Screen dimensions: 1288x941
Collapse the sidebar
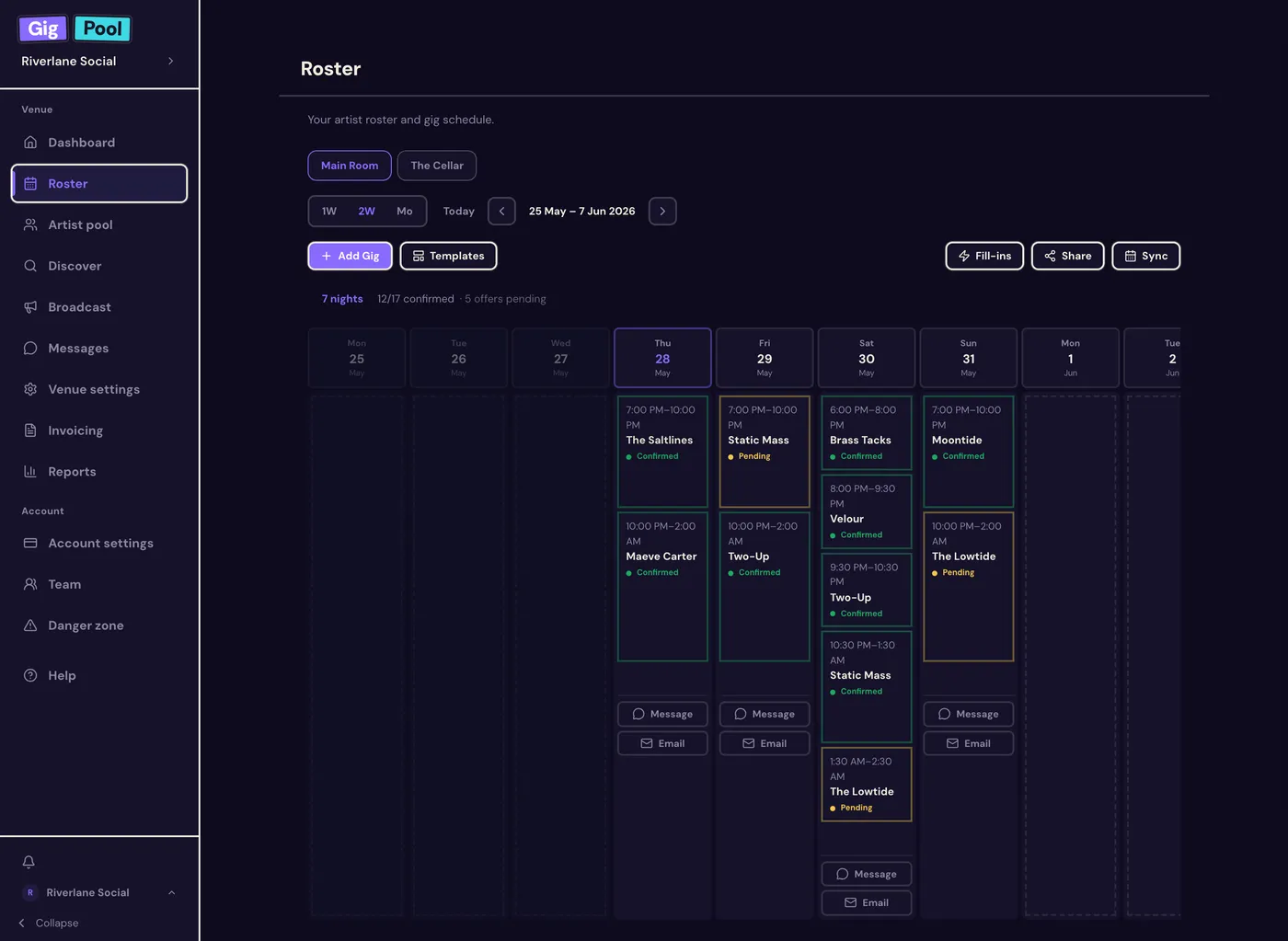pyautogui.click(x=49, y=923)
